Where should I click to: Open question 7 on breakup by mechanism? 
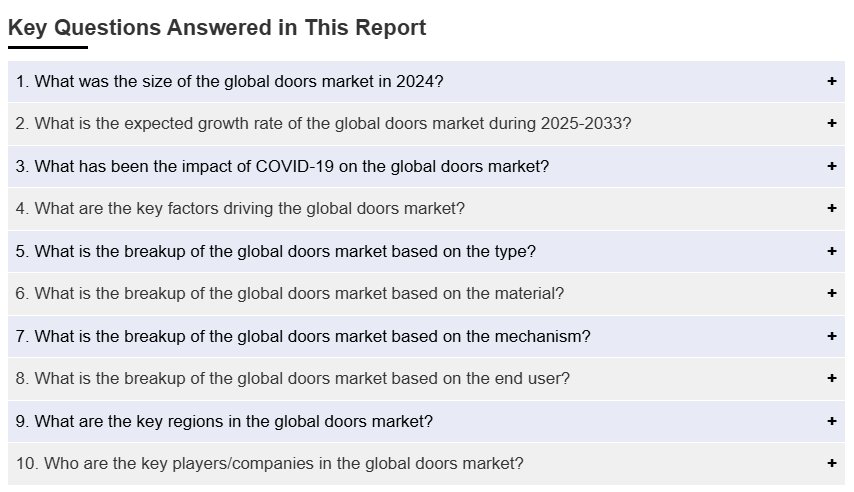pos(302,337)
